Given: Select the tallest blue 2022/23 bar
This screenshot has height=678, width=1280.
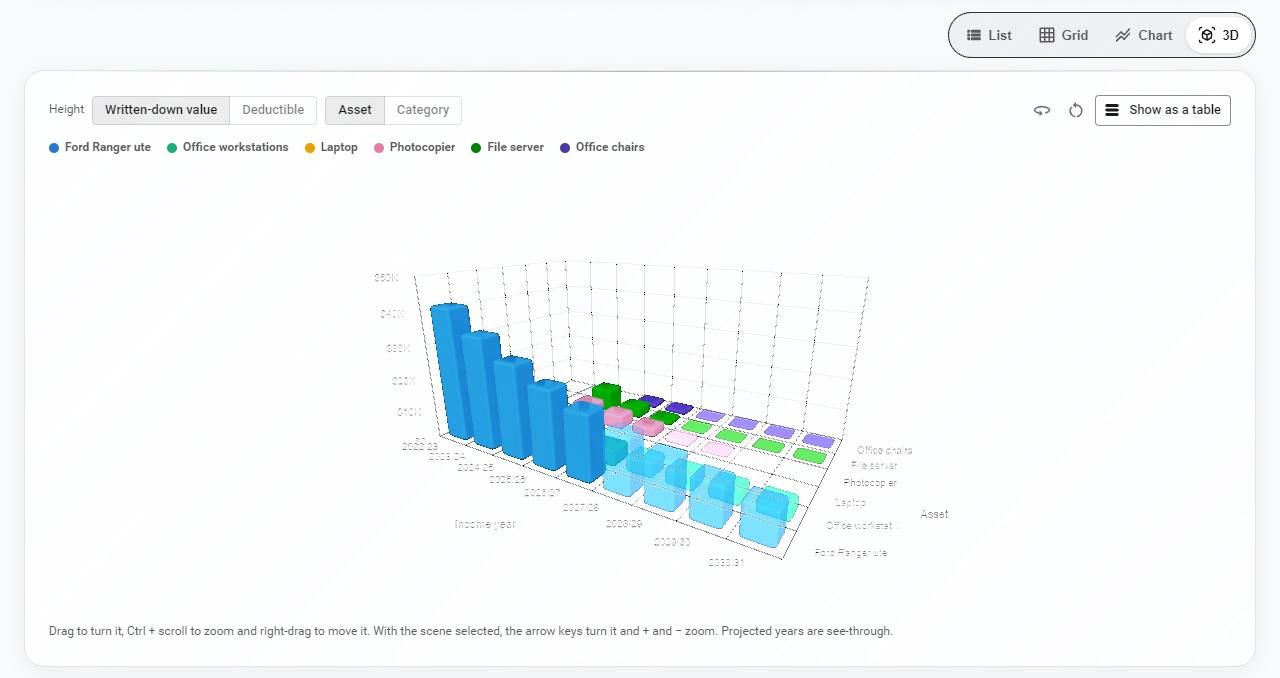Looking at the screenshot, I should (x=451, y=371).
